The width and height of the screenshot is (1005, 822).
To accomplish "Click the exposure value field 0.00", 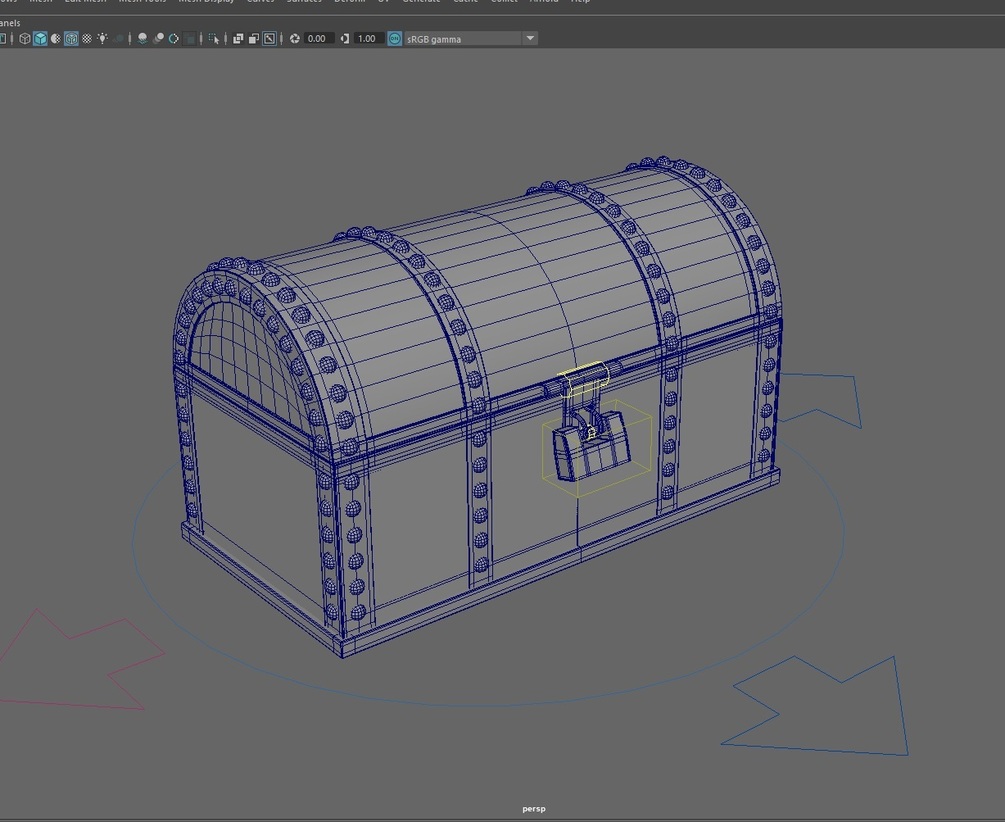I will pyautogui.click(x=318, y=38).
